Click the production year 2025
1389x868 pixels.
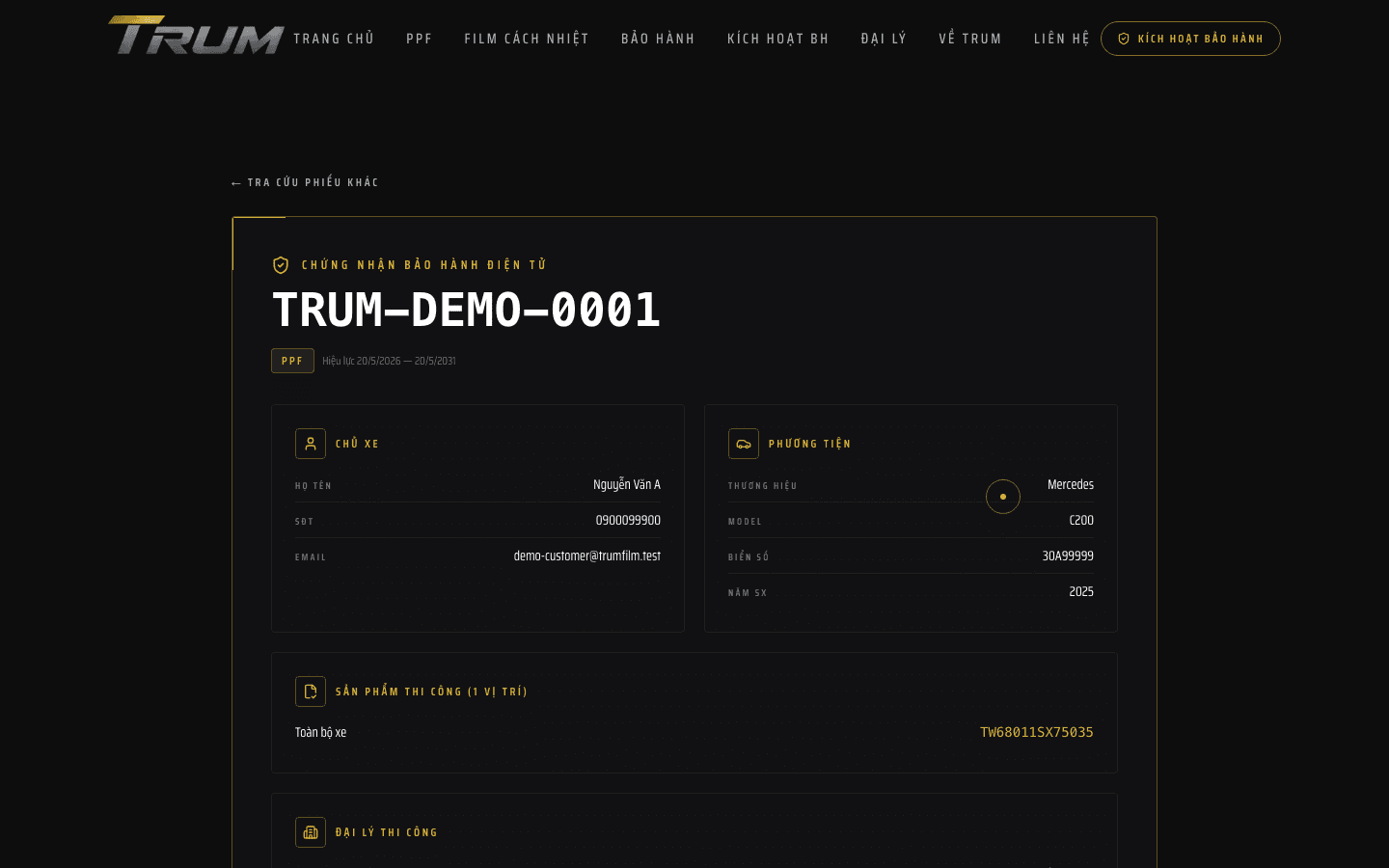pyautogui.click(x=1081, y=591)
